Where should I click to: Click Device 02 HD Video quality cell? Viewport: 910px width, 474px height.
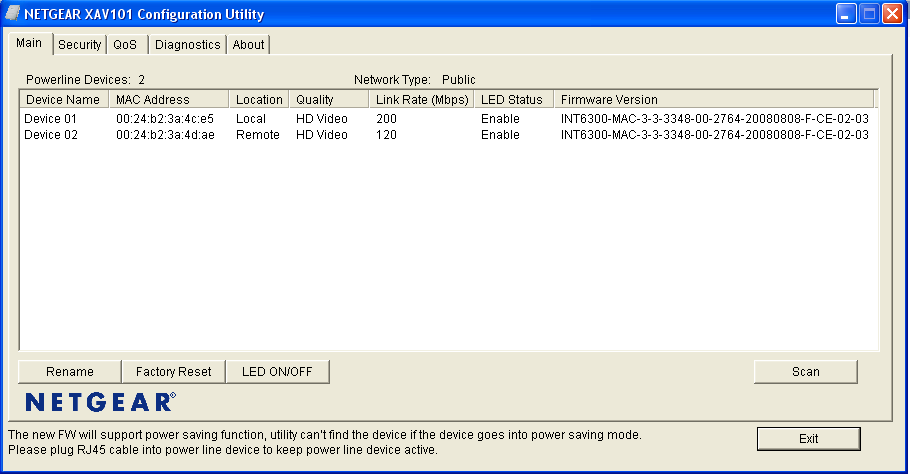322,135
